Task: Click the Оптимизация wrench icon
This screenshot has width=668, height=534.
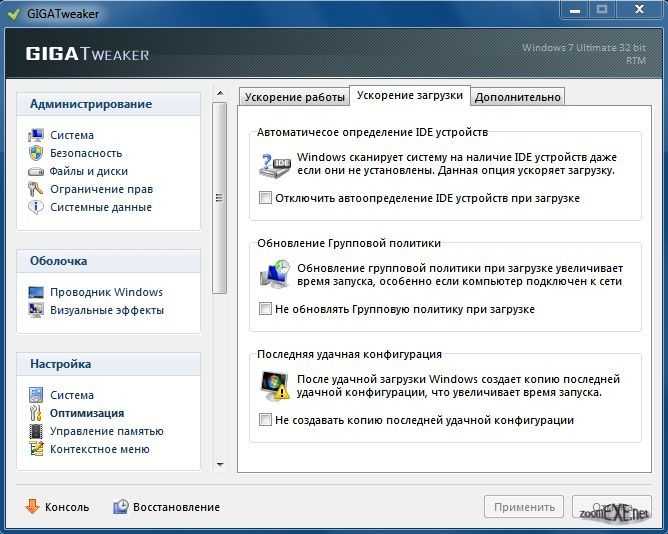Action: tap(36, 413)
